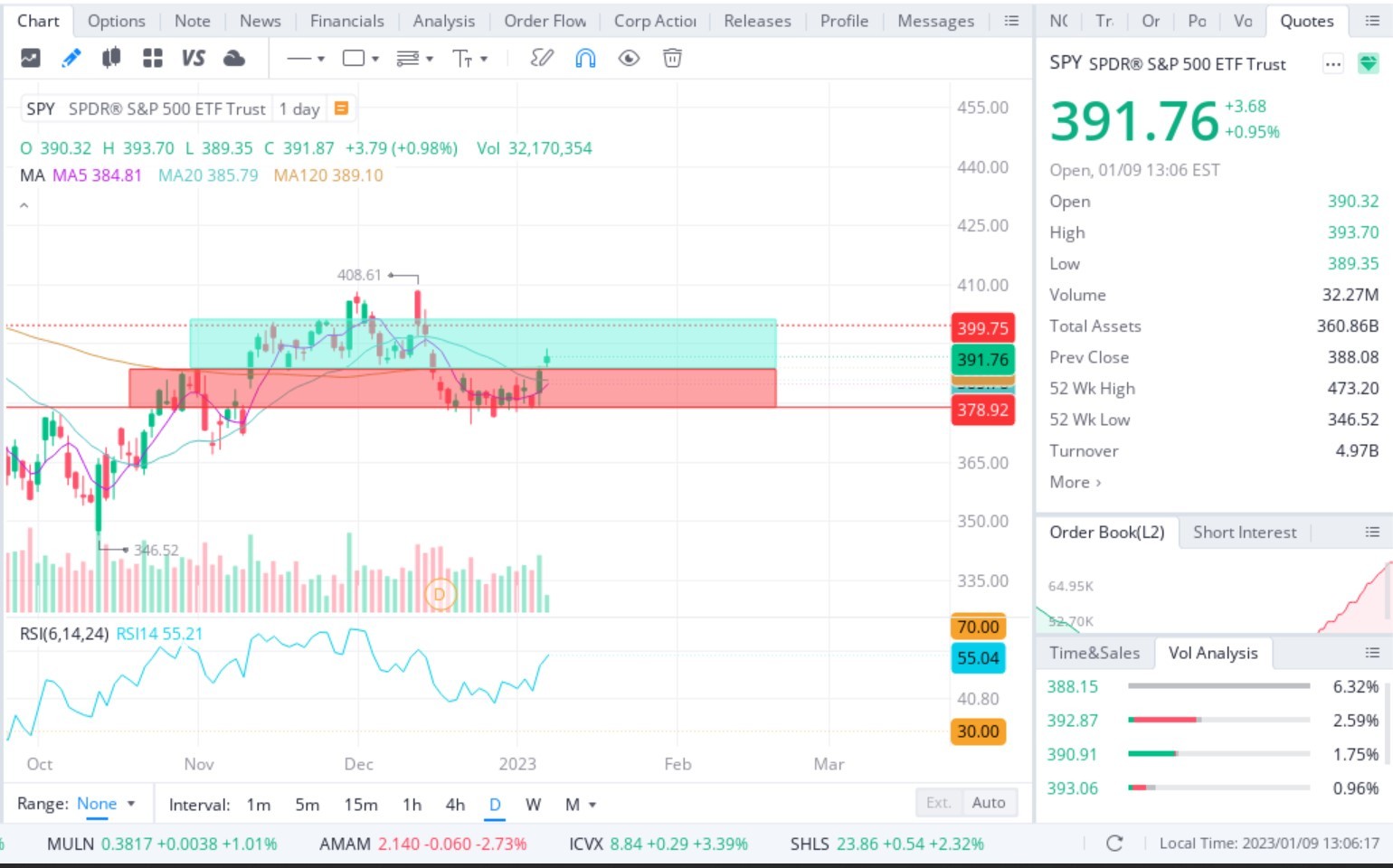Screen dimensions: 1393x868
Task: Select the candlestick chart type icon
Action: point(111,59)
